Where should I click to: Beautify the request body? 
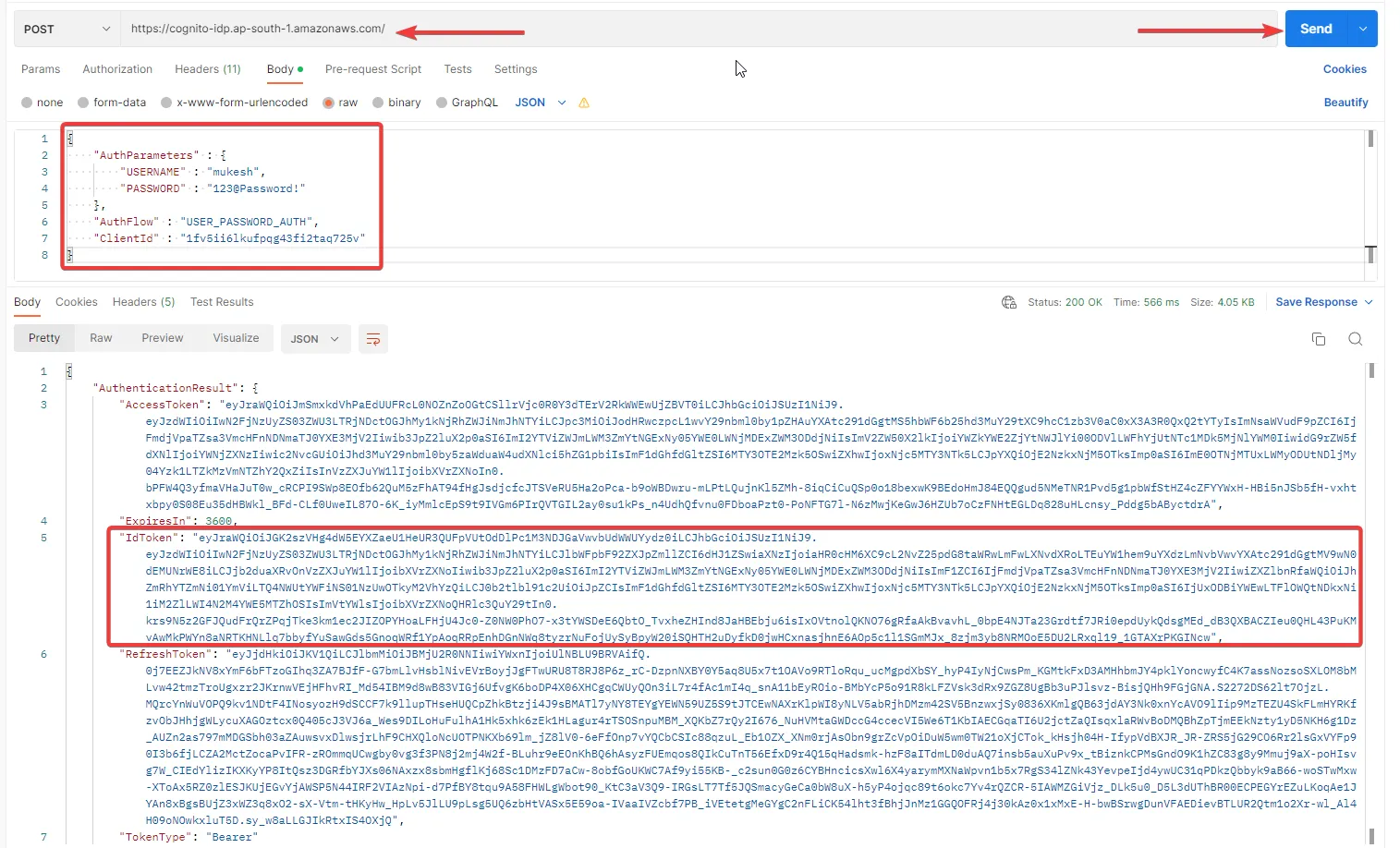[x=1345, y=103]
